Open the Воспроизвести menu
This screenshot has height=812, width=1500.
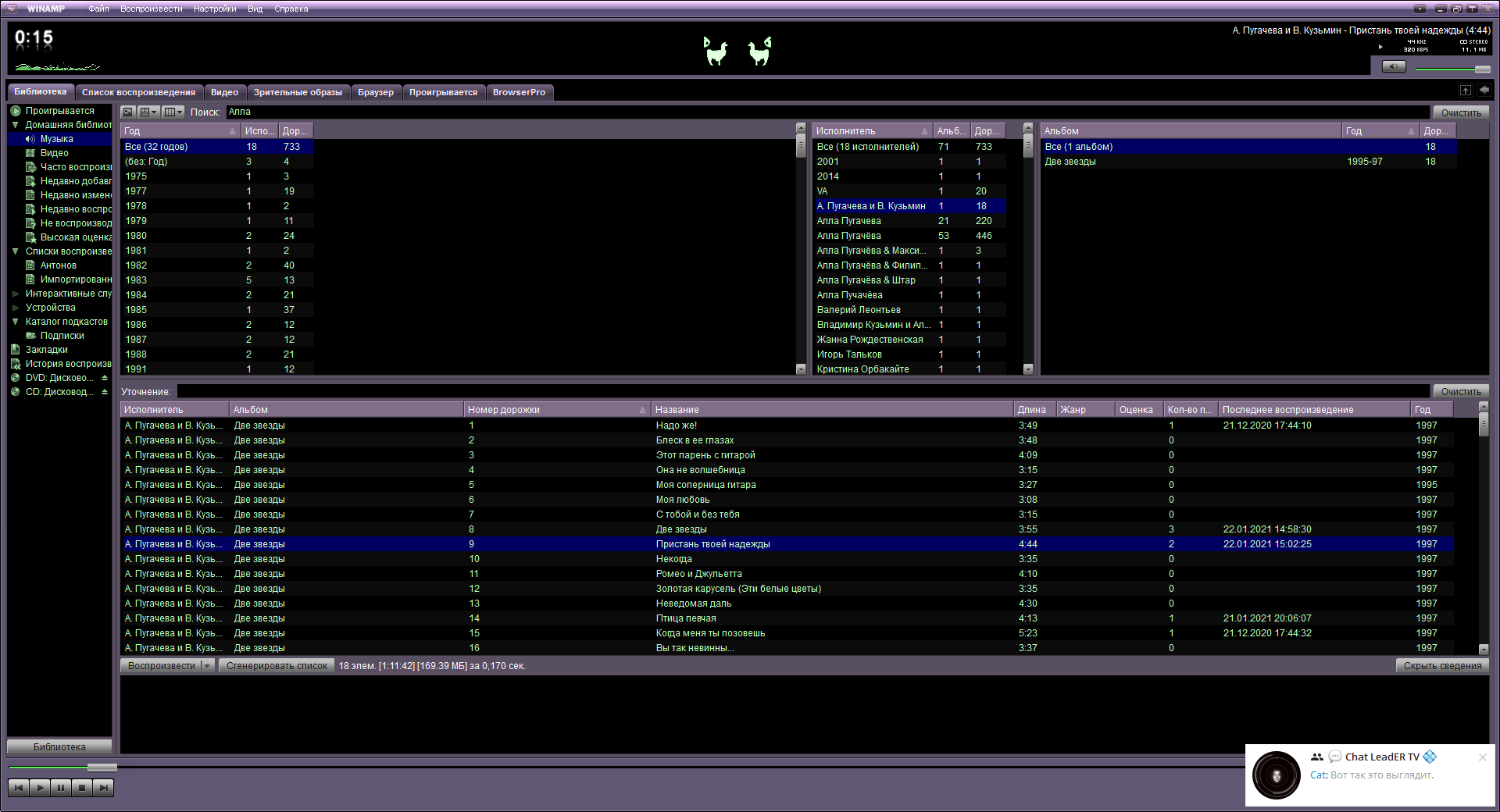click(x=152, y=9)
